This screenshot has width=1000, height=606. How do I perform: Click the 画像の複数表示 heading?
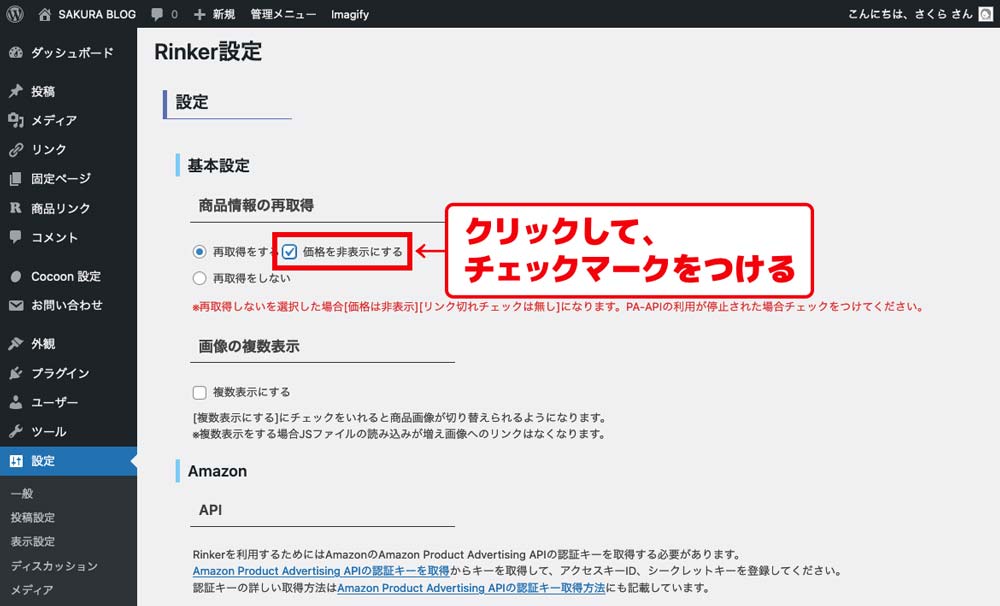point(249,346)
